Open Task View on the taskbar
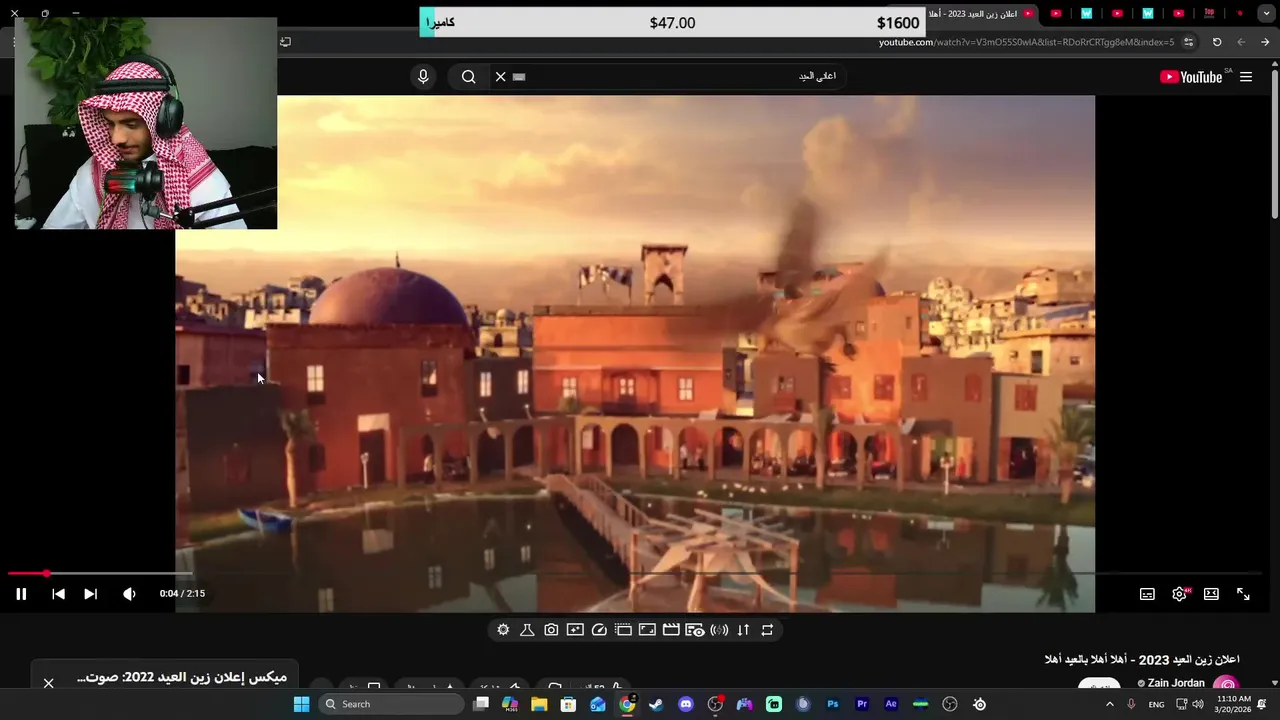The image size is (1280, 720). point(481,704)
